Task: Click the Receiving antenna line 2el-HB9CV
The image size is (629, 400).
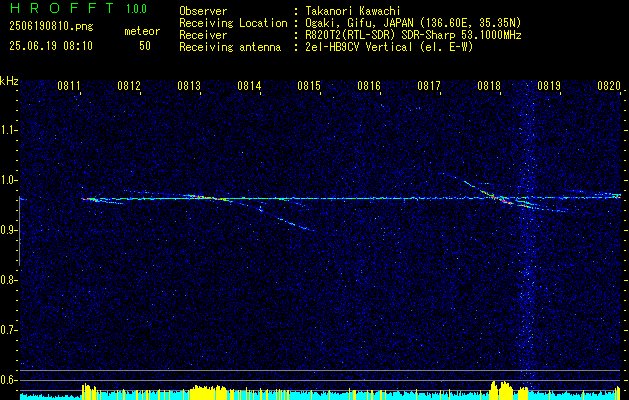Action: 388,47
